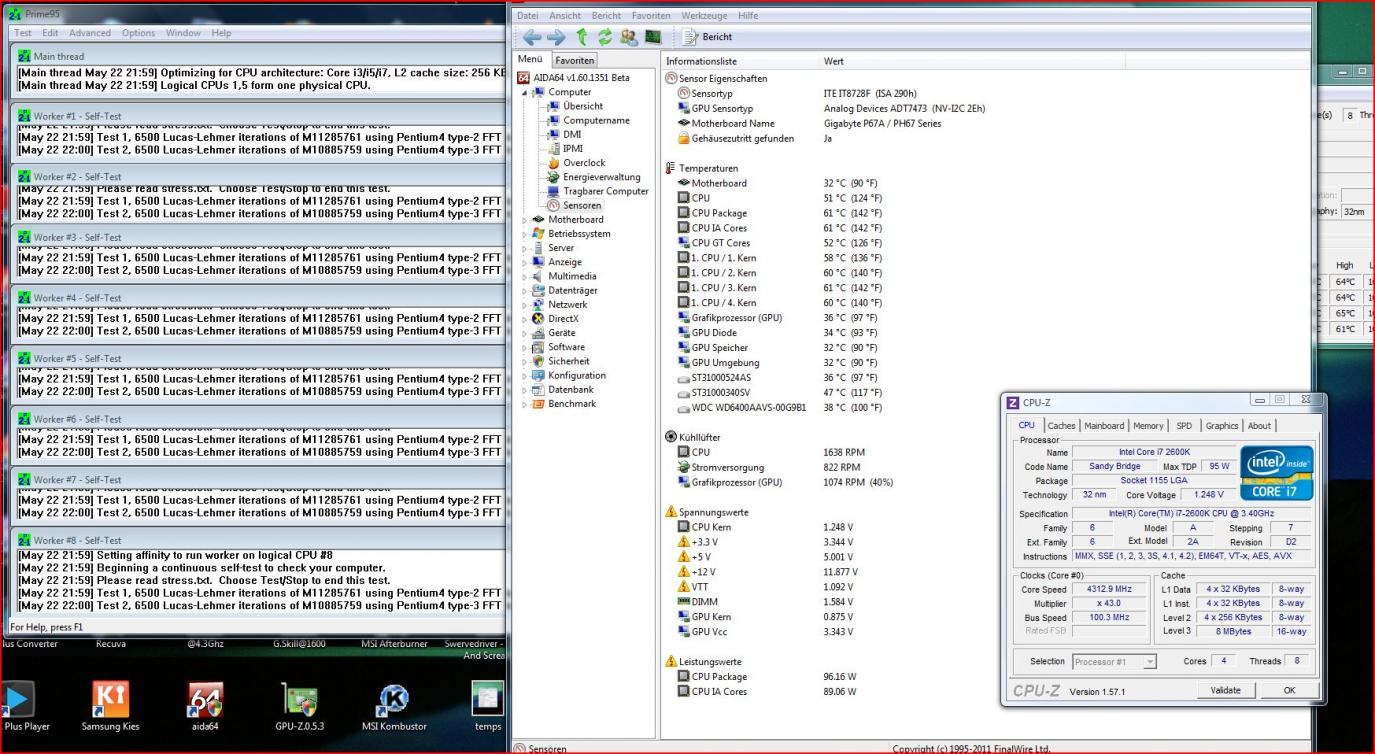This screenshot has height=754, width=1375.
Task: Click the green up arrow in AIDA64 toolbar
Action: click(581, 37)
